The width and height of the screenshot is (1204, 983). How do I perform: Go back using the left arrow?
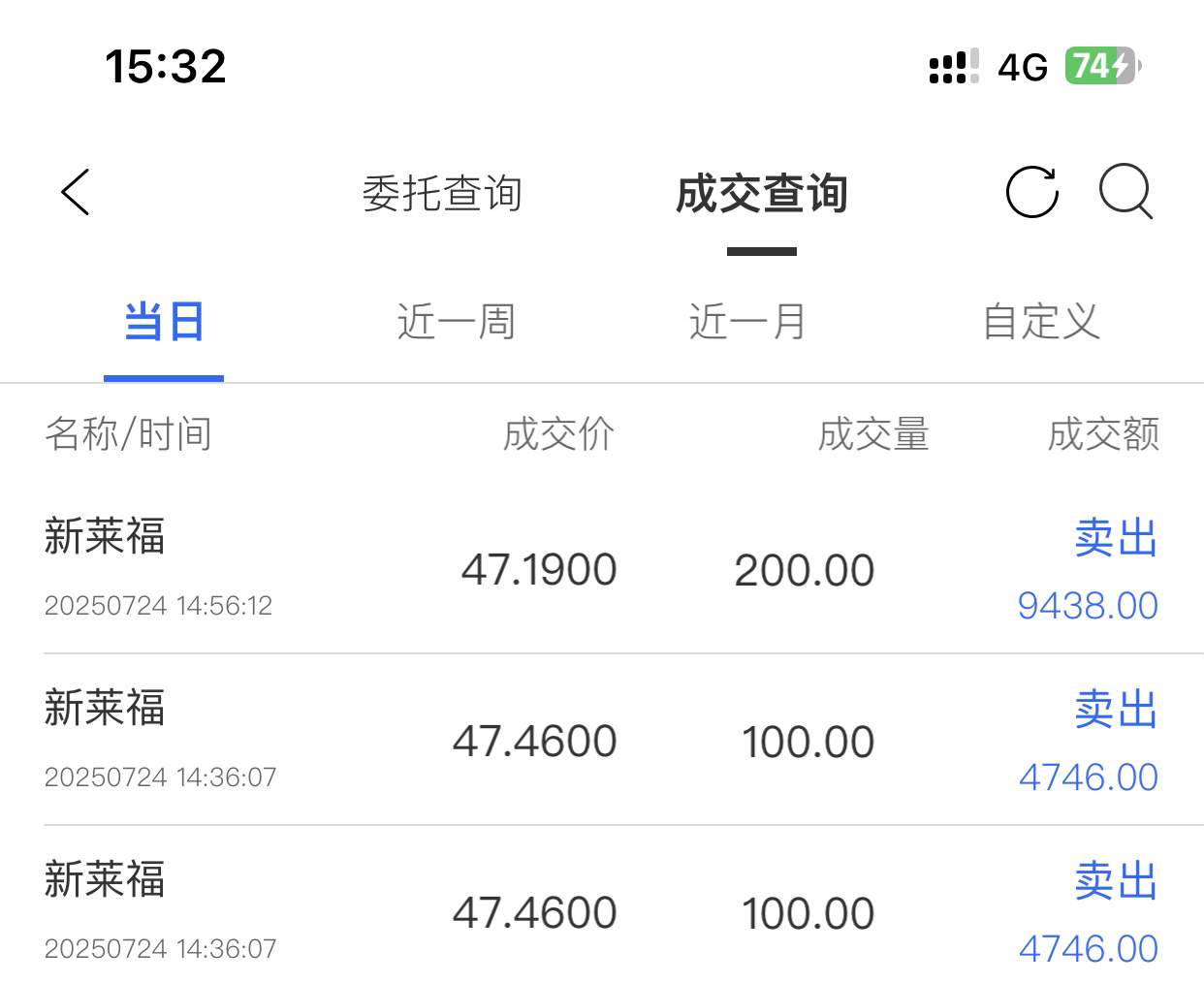(76, 192)
